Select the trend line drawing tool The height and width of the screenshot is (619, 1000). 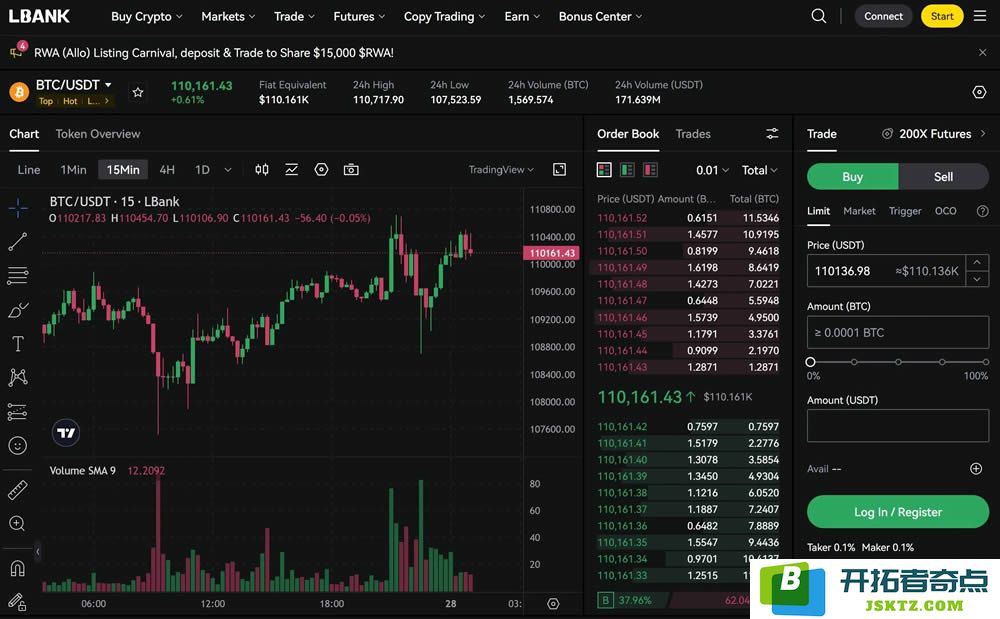[18, 242]
